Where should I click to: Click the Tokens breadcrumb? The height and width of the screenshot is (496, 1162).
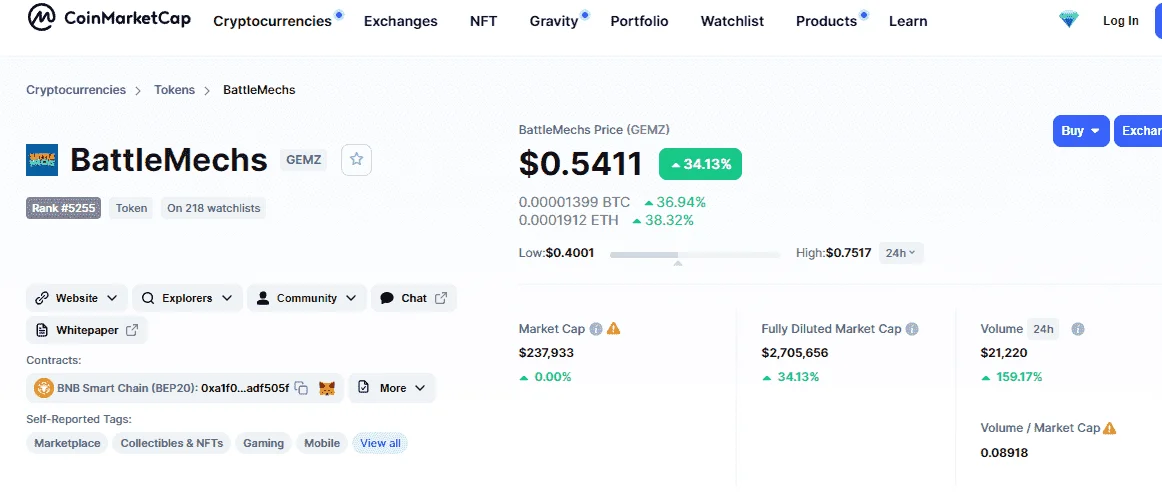(x=174, y=90)
